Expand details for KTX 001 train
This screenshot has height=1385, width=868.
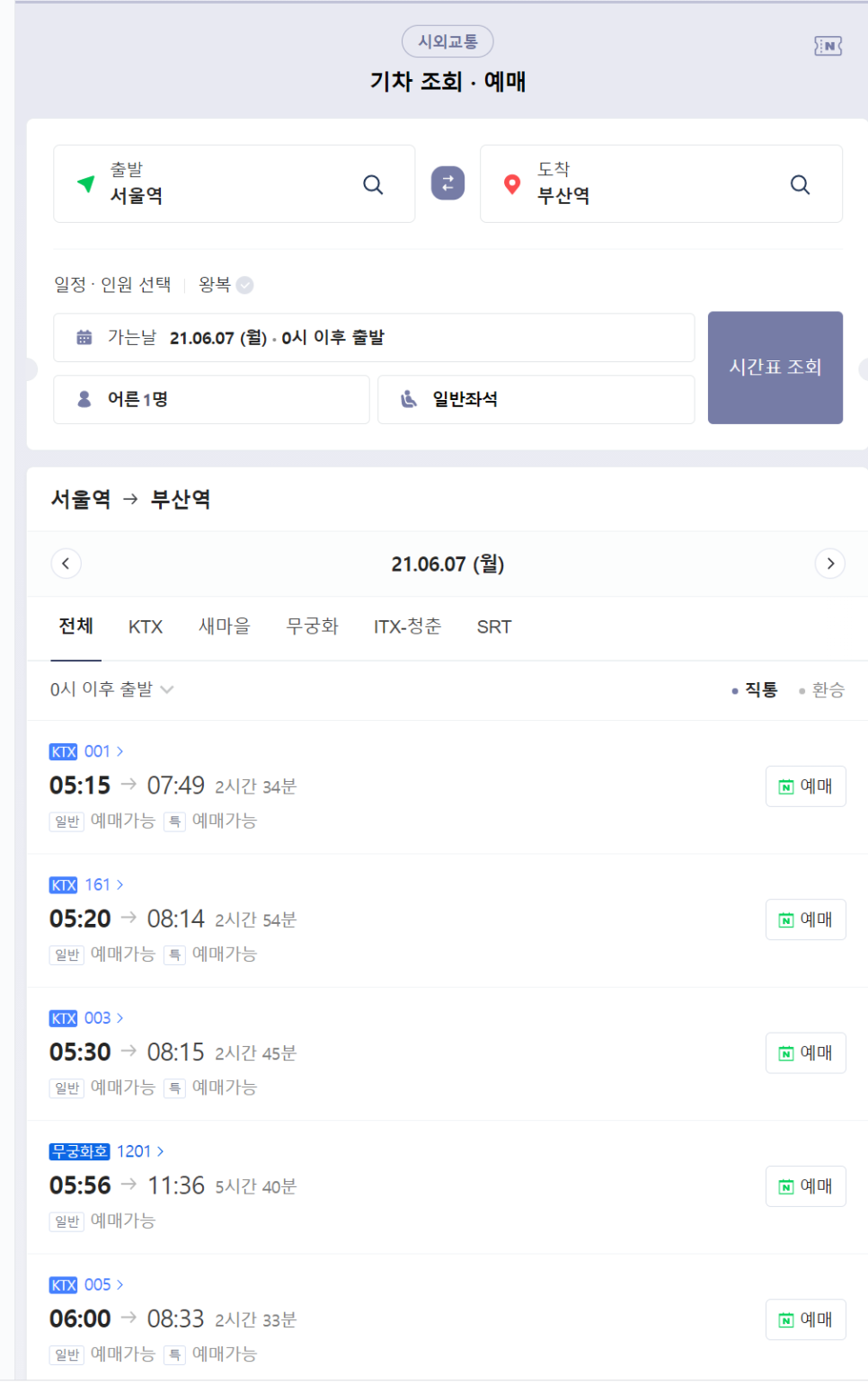click(x=103, y=751)
